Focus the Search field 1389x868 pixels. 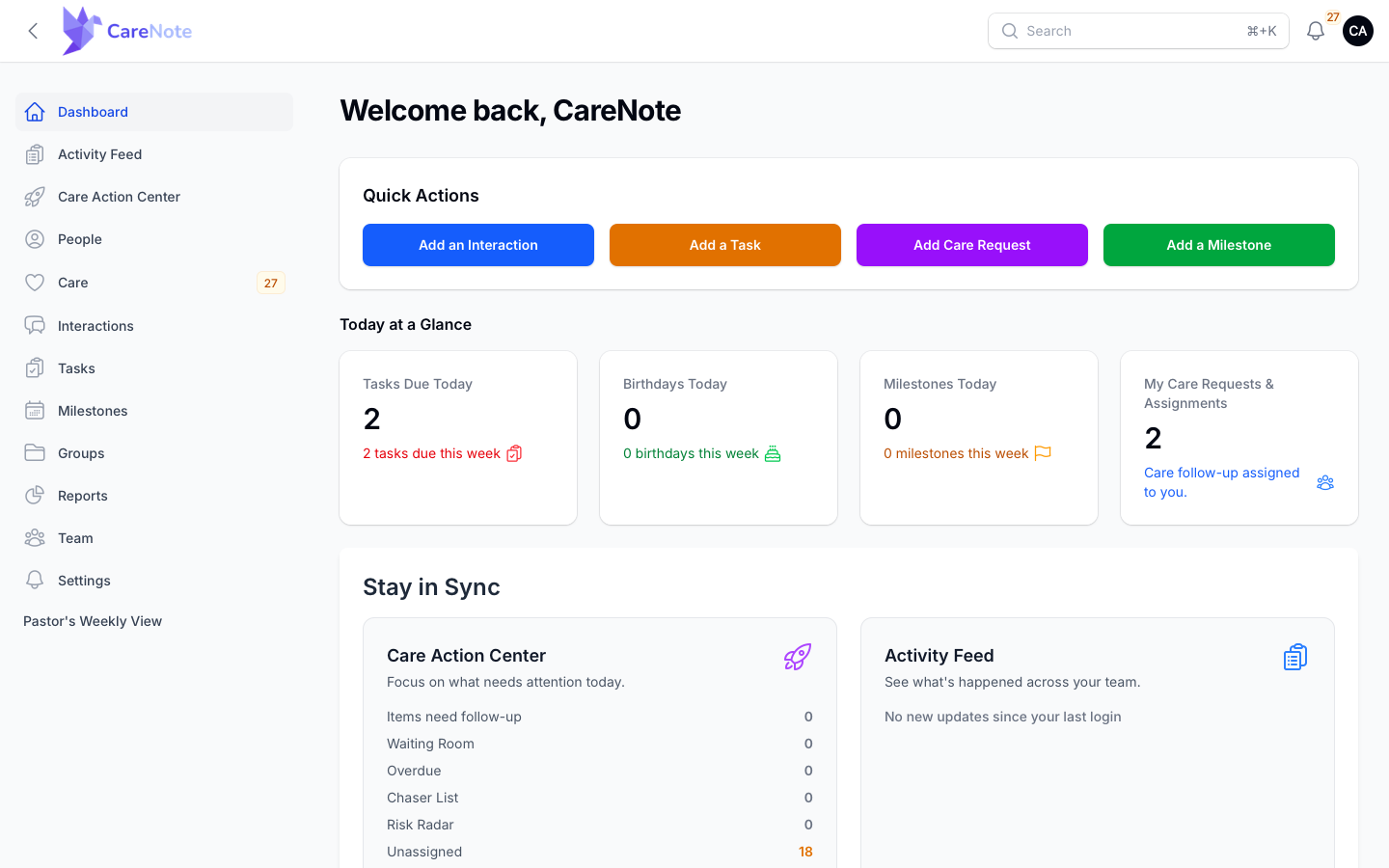tap(1138, 31)
